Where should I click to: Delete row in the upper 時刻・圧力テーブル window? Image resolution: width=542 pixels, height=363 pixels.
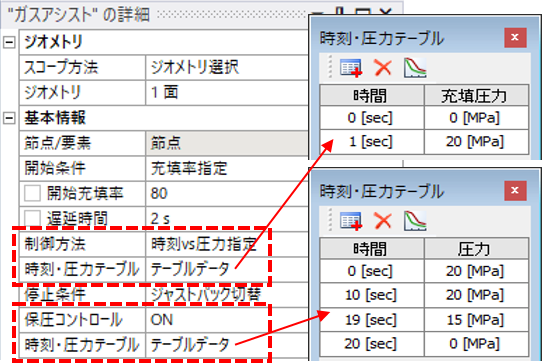point(383,67)
